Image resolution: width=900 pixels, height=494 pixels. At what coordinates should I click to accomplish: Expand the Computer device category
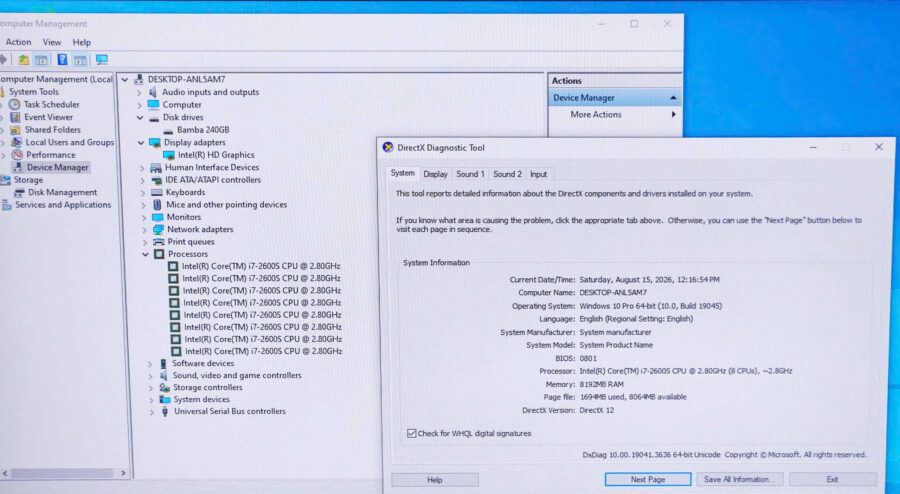pos(139,105)
